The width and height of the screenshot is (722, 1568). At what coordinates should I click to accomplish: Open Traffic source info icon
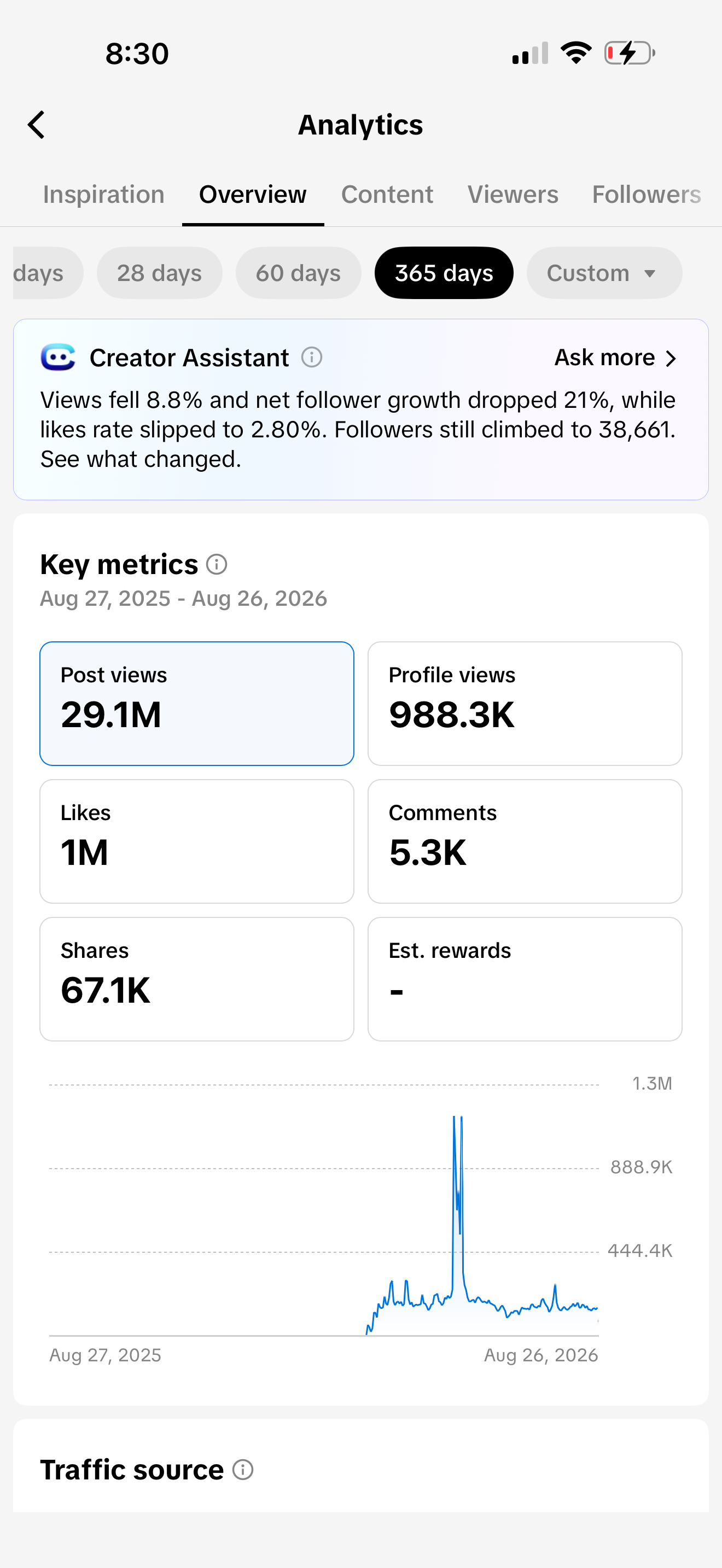click(x=243, y=1470)
